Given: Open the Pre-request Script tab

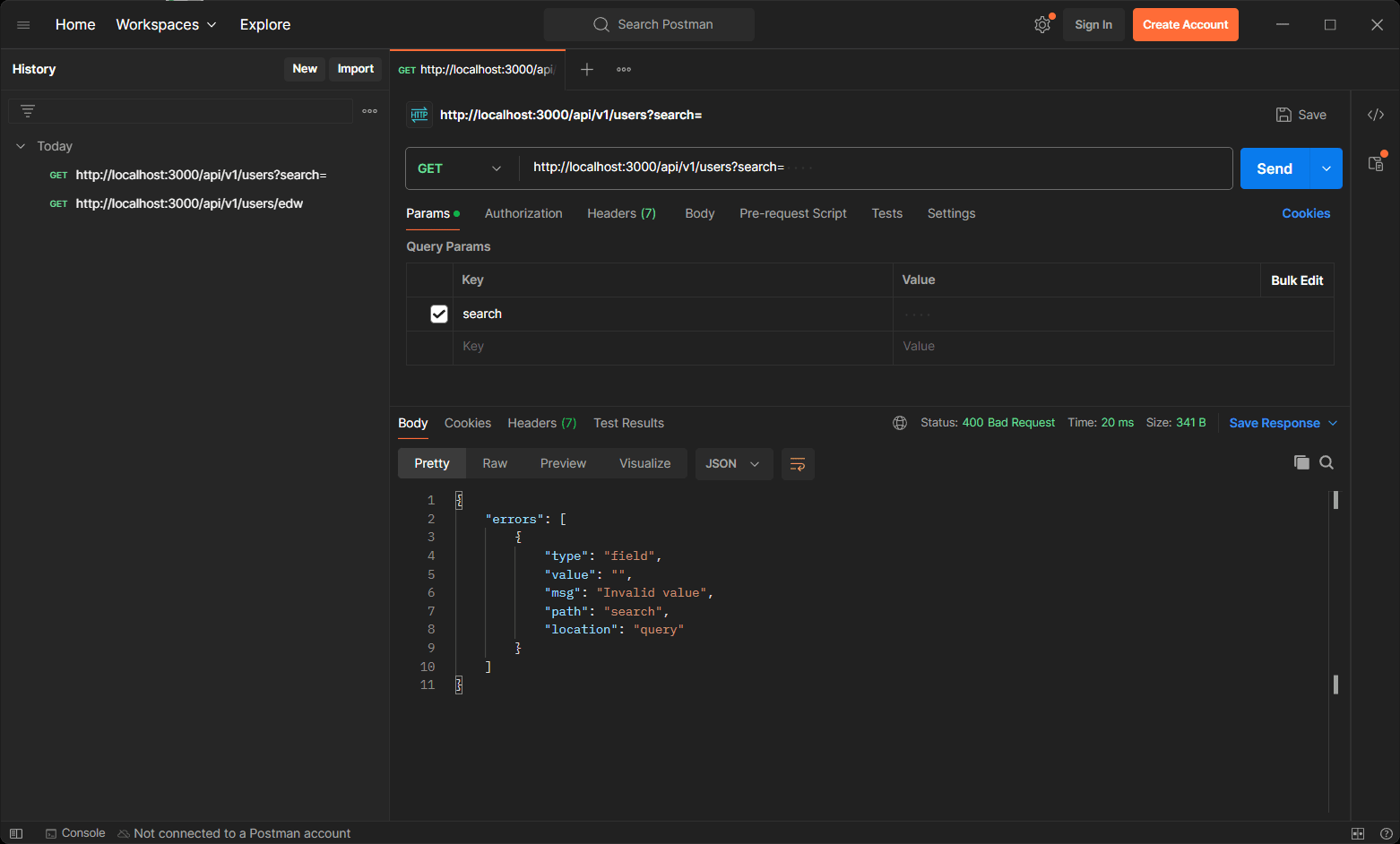Looking at the screenshot, I should (792, 213).
